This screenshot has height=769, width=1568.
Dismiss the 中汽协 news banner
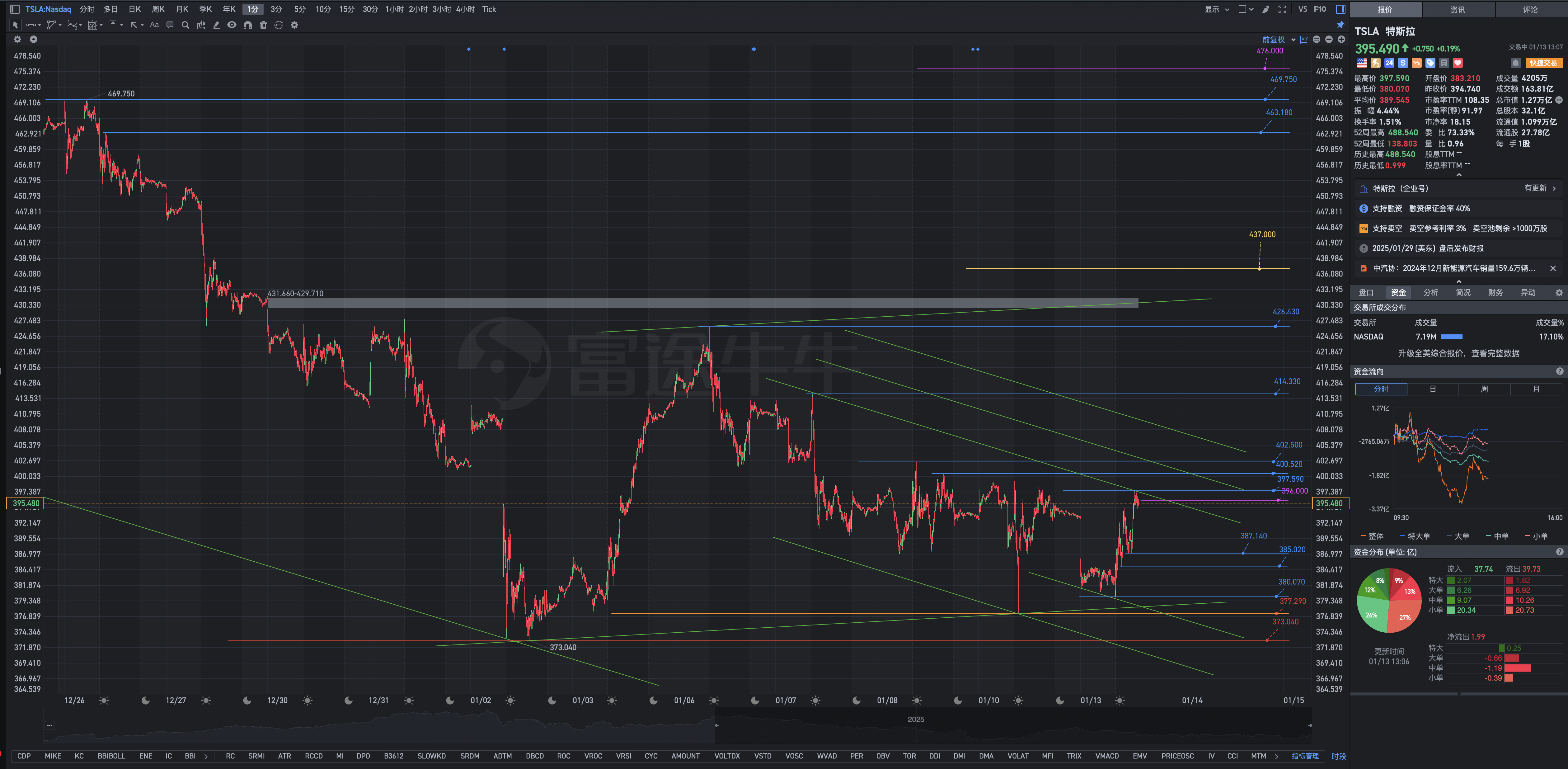click(x=1553, y=268)
